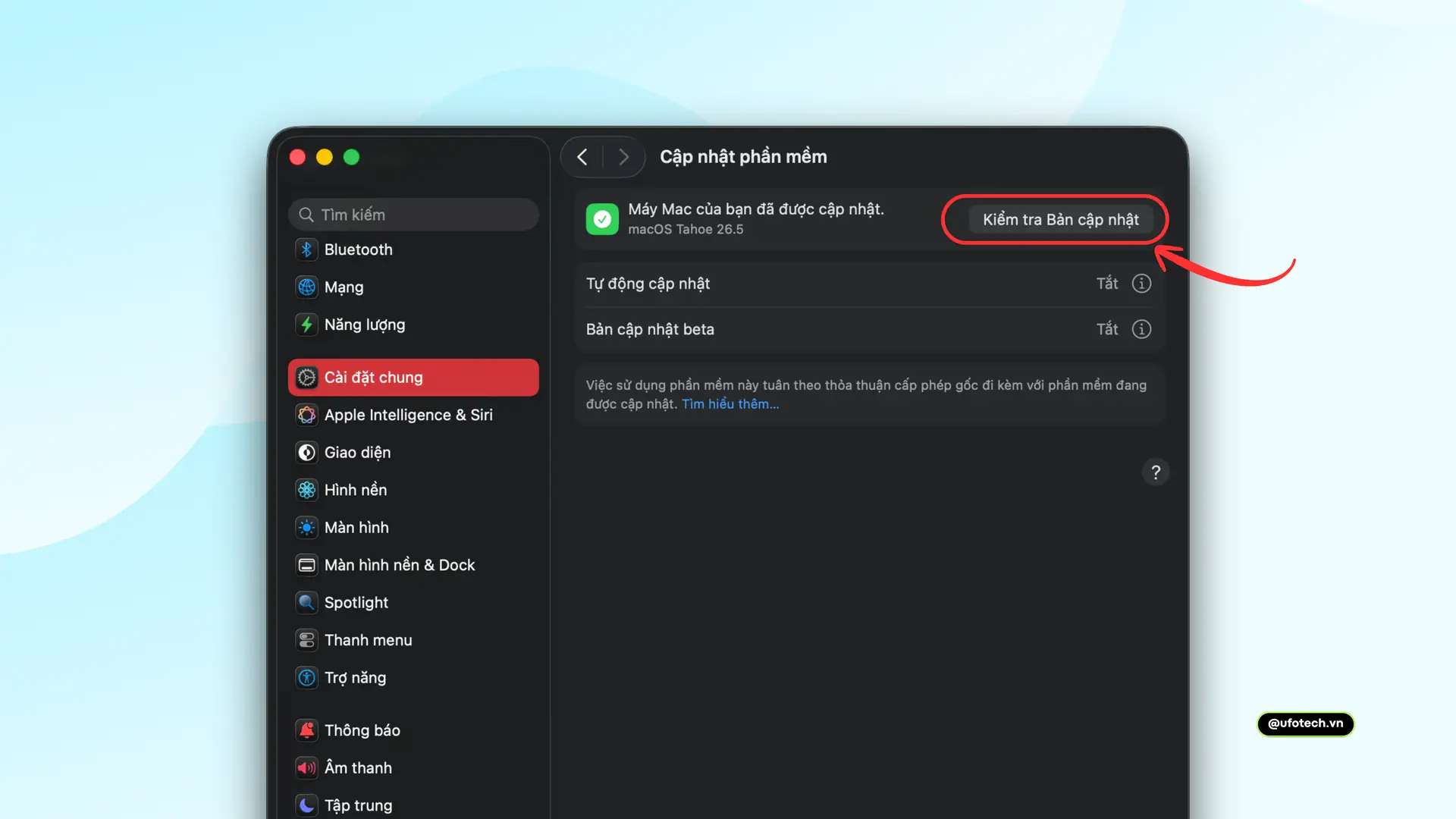This screenshot has width=1456, height=819.
Task: Click the Hình nền flower icon
Action: point(306,490)
